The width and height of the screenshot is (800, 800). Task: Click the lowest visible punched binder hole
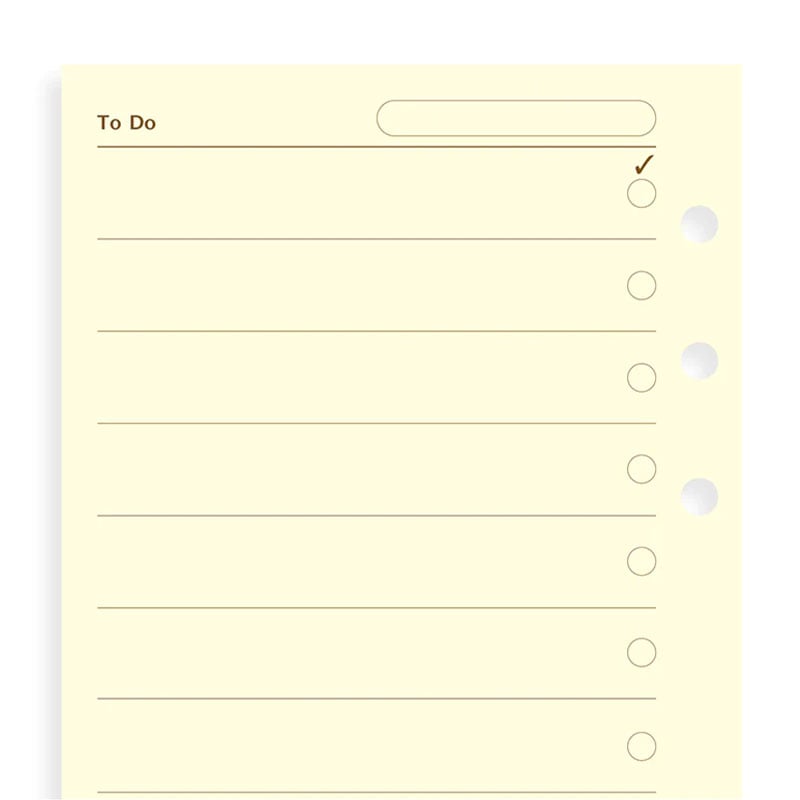(700, 496)
